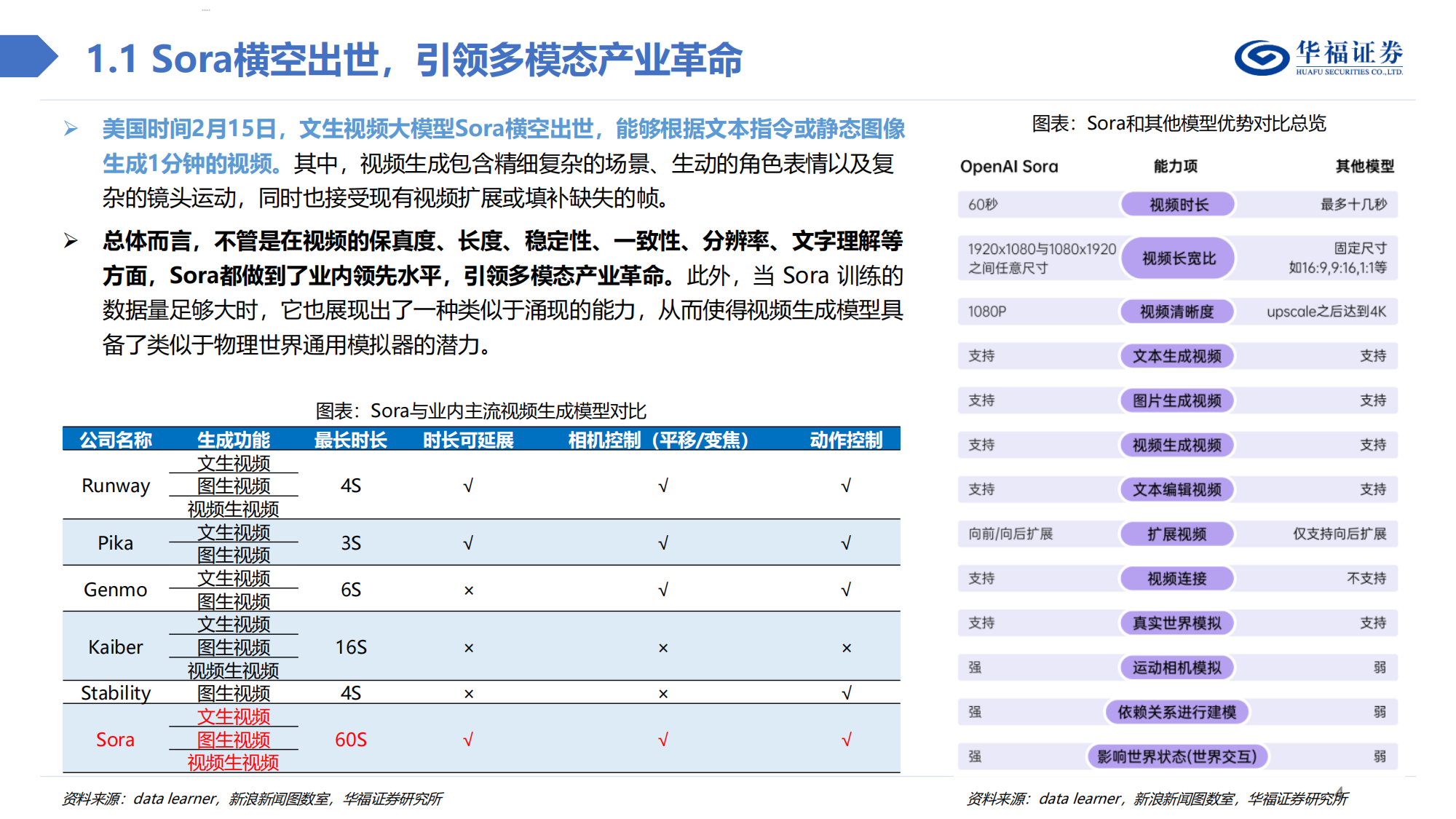Click the 'OpenAI Sora' column header
This screenshot has height=819, width=1456.
(1009, 166)
